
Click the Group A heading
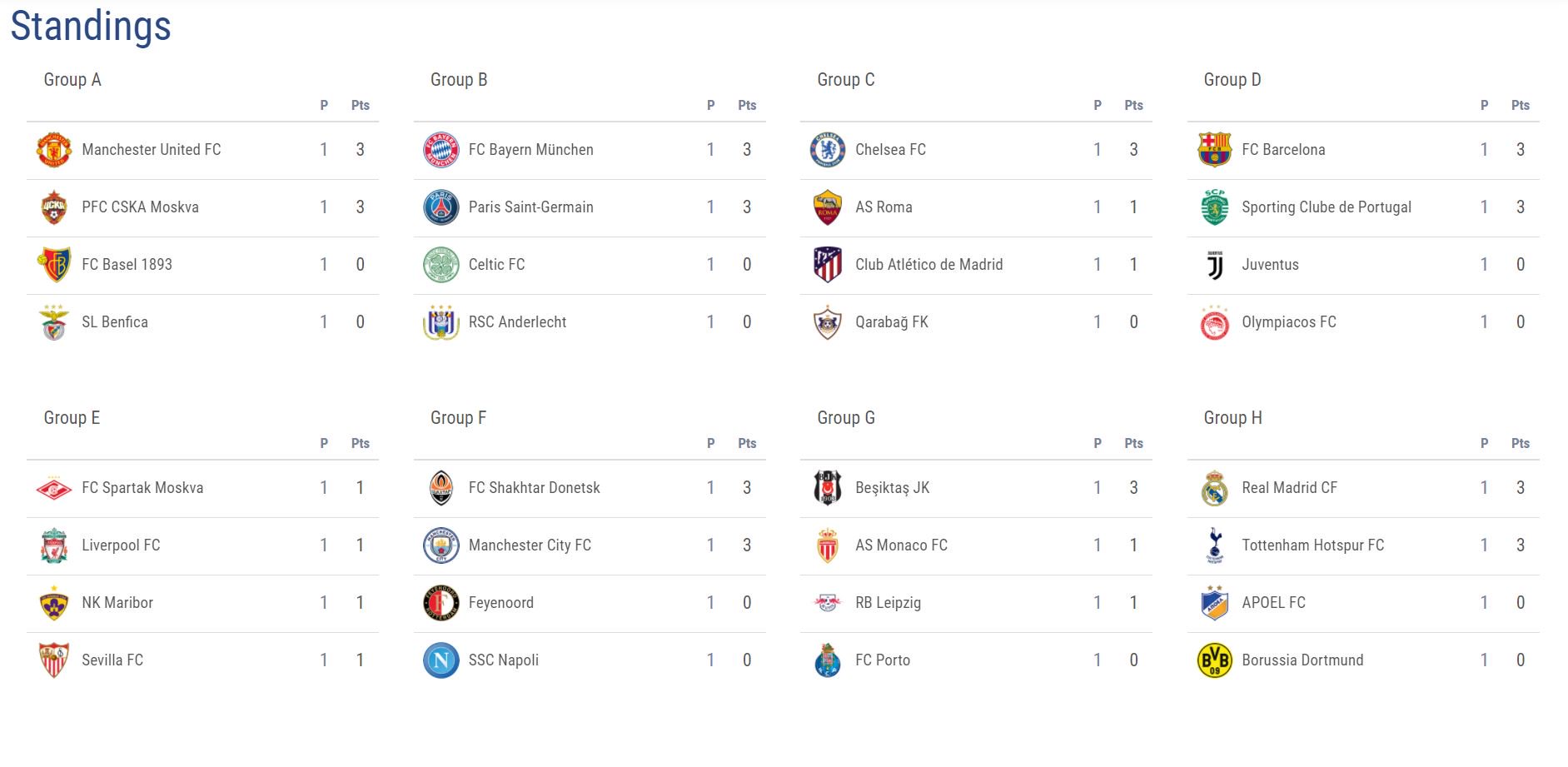[72, 80]
